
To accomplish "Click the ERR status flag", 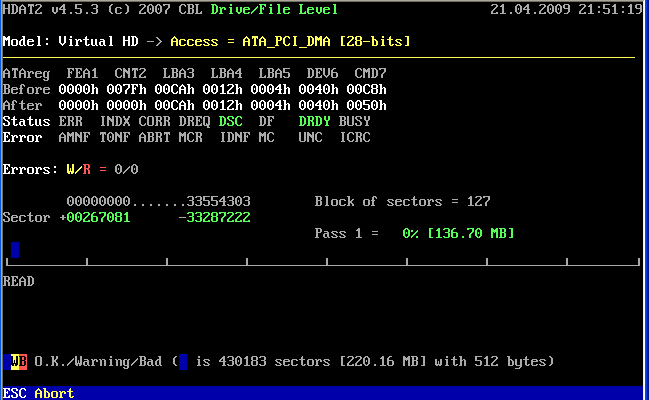I will [x=70, y=121].
